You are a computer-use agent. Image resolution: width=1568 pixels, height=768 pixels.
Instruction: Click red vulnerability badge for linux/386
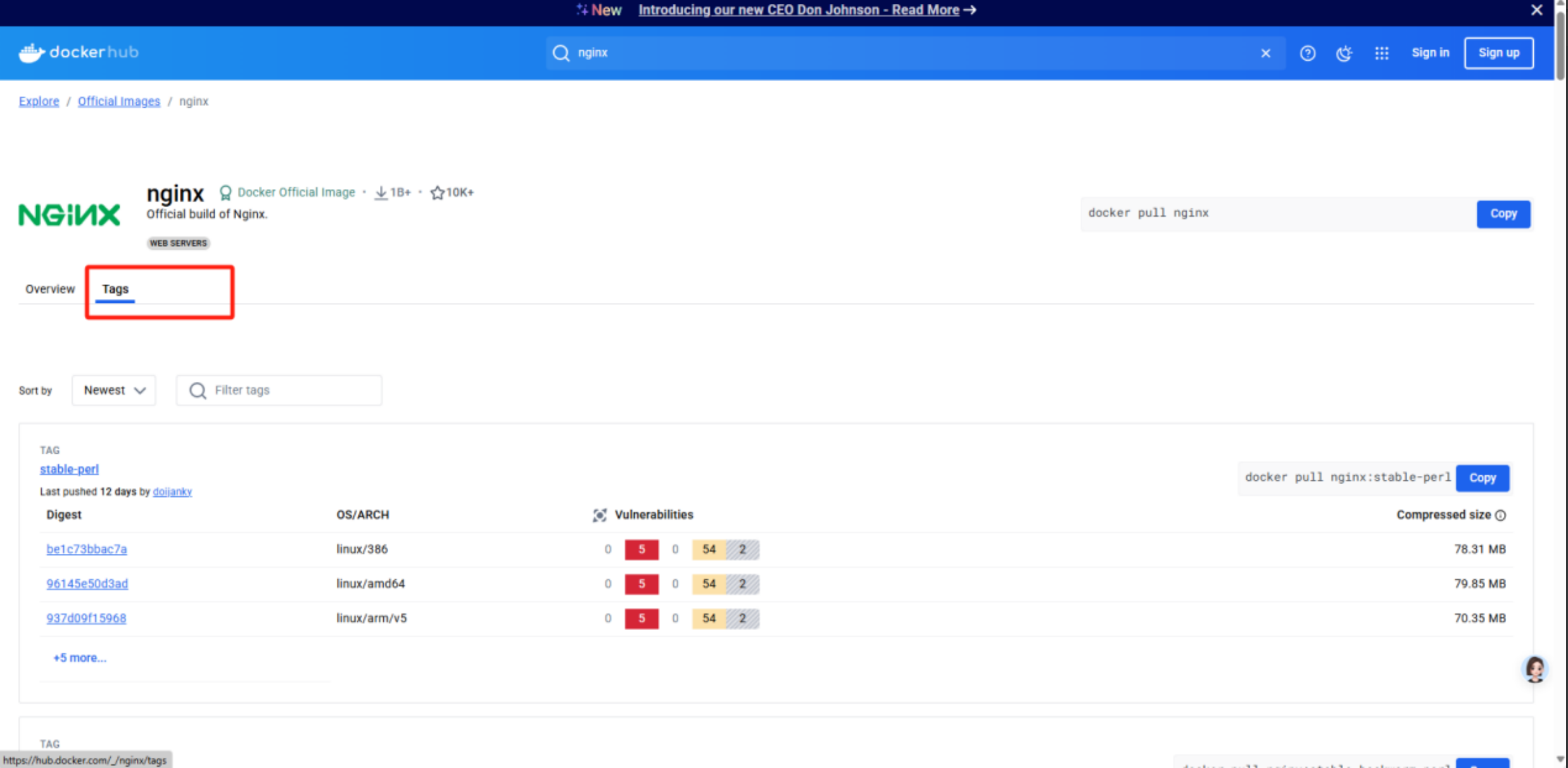(642, 549)
